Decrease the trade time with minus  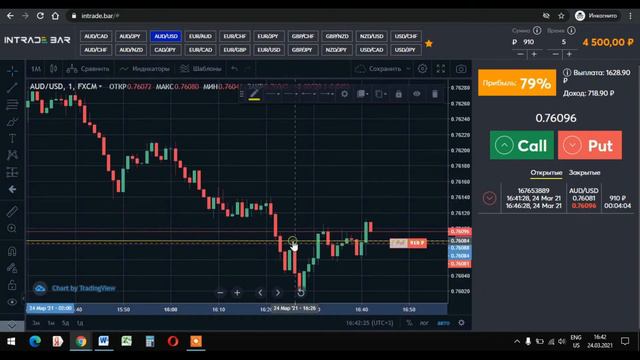point(556,54)
